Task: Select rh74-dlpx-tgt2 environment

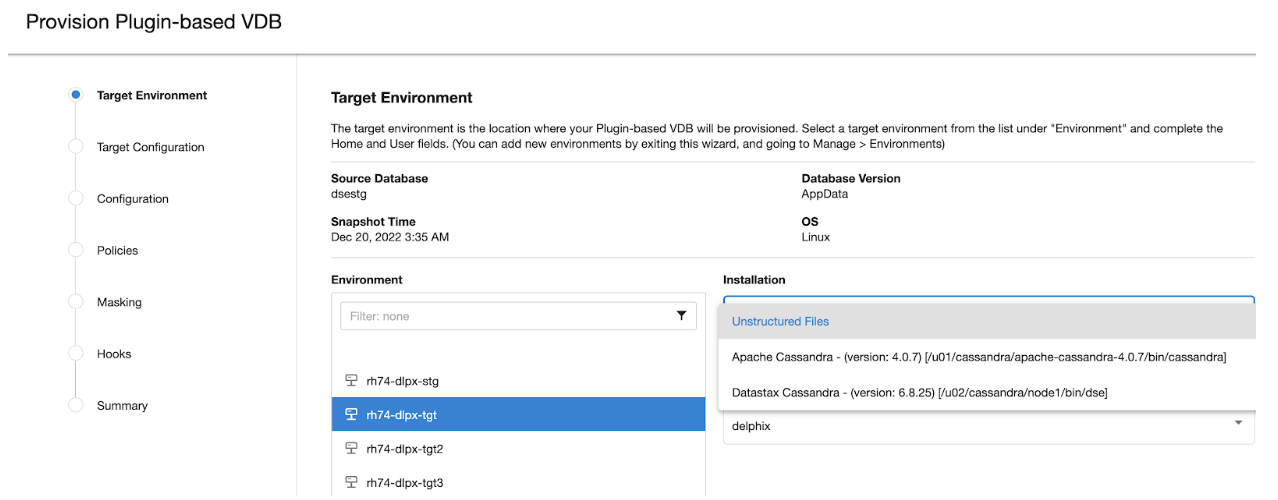Action: [404, 449]
